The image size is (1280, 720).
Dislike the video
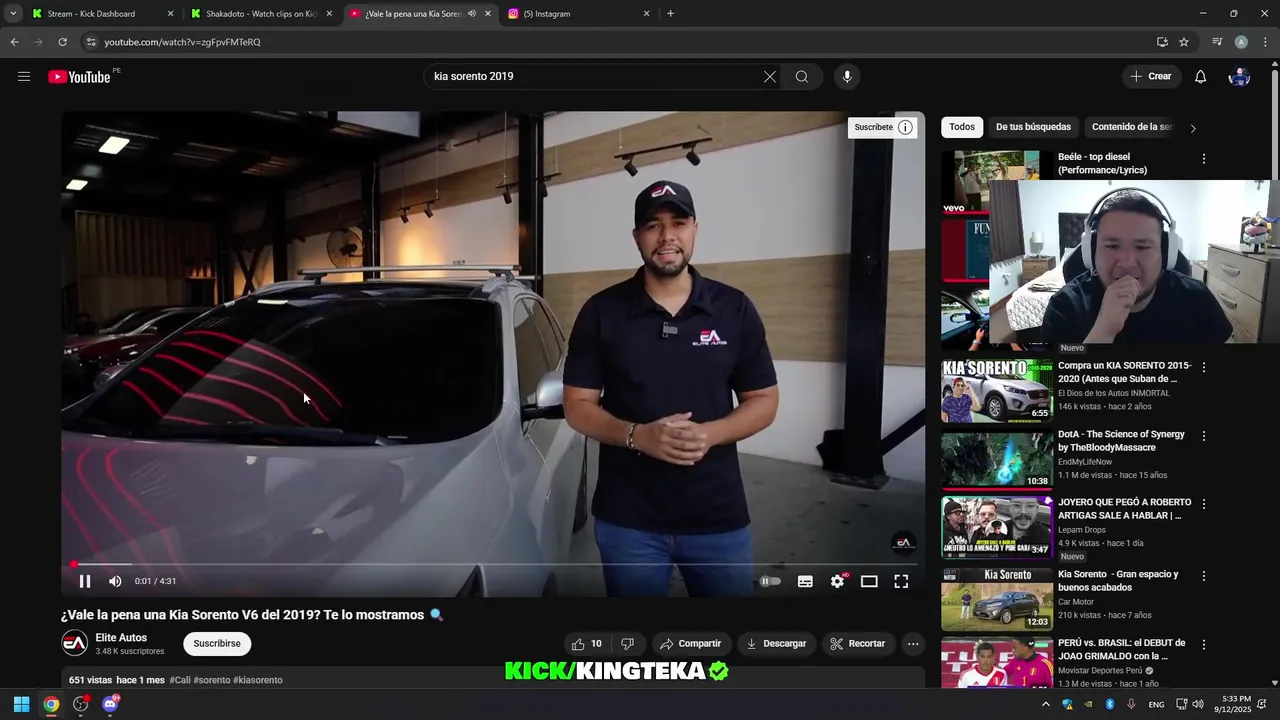(628, 644)
